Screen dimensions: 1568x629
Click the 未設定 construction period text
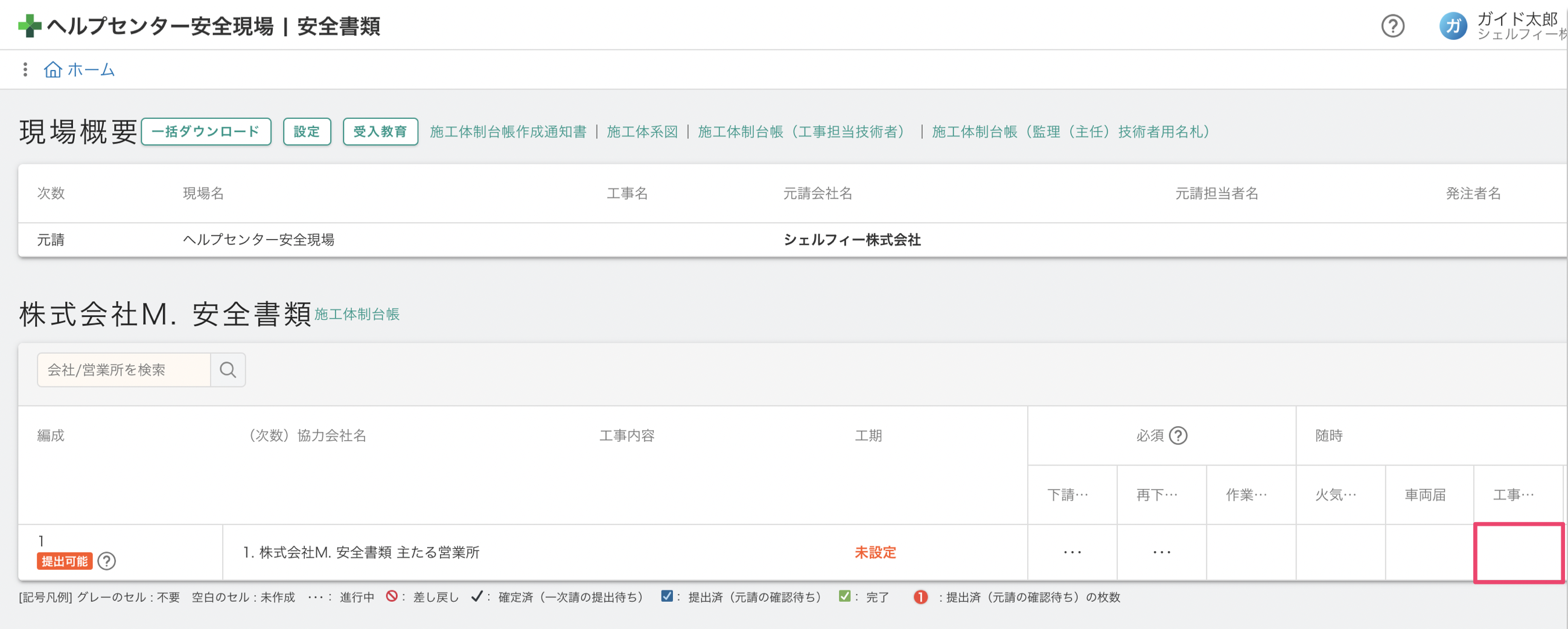[875, 552]
